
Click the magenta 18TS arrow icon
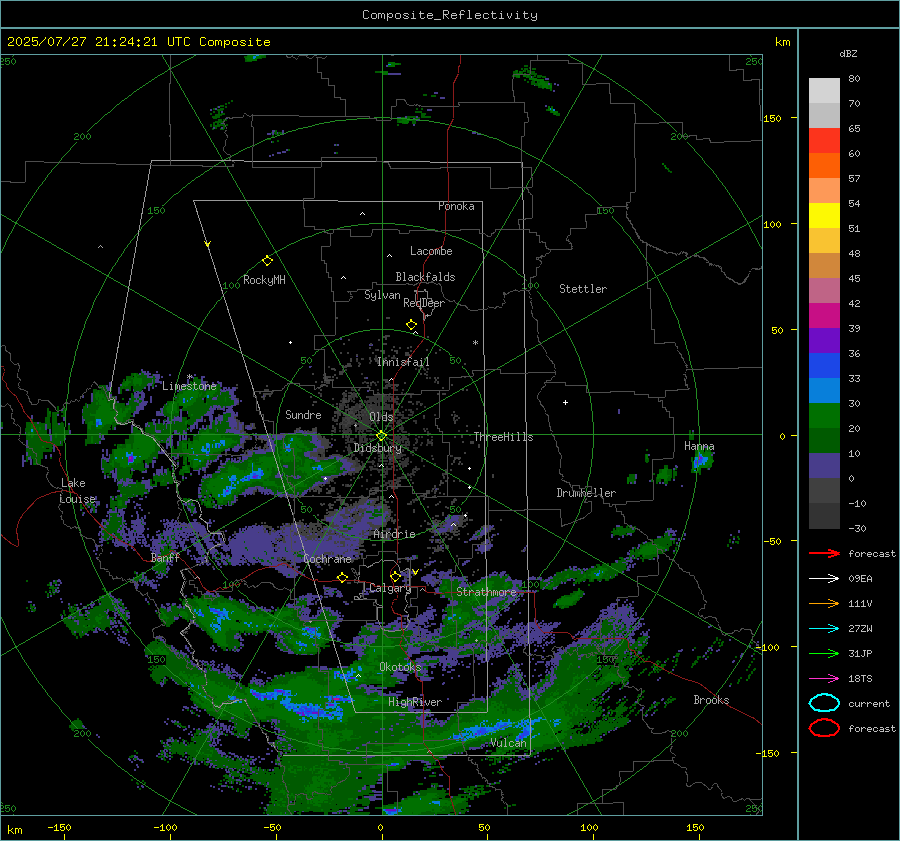pyautogui.click(x=824, y=679)
